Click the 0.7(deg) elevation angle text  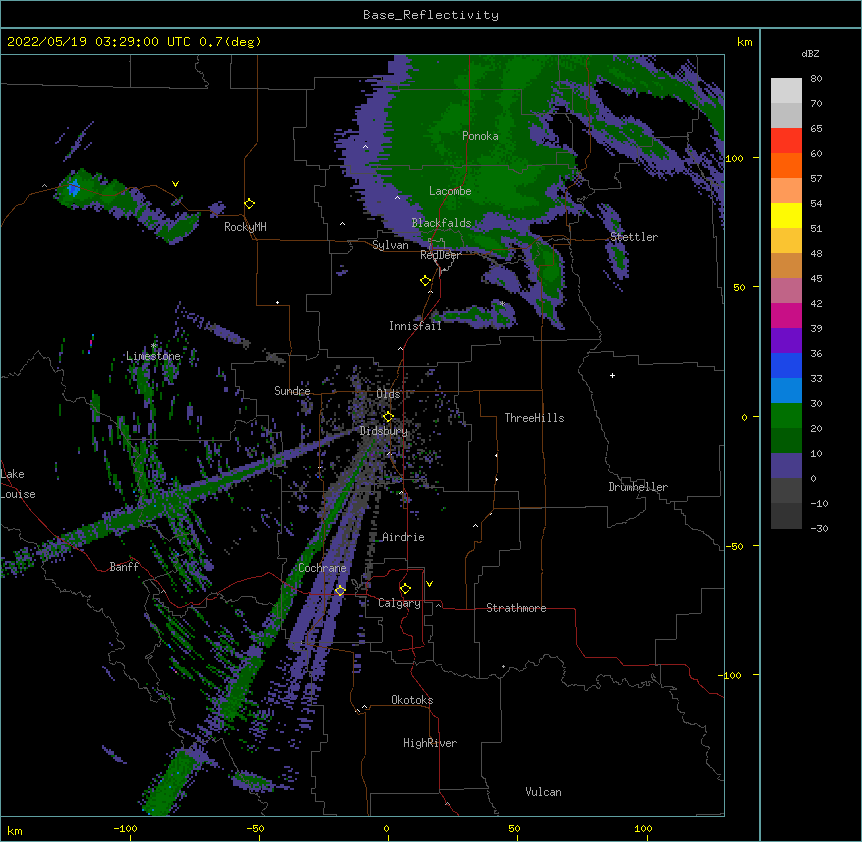pos(230,42)
